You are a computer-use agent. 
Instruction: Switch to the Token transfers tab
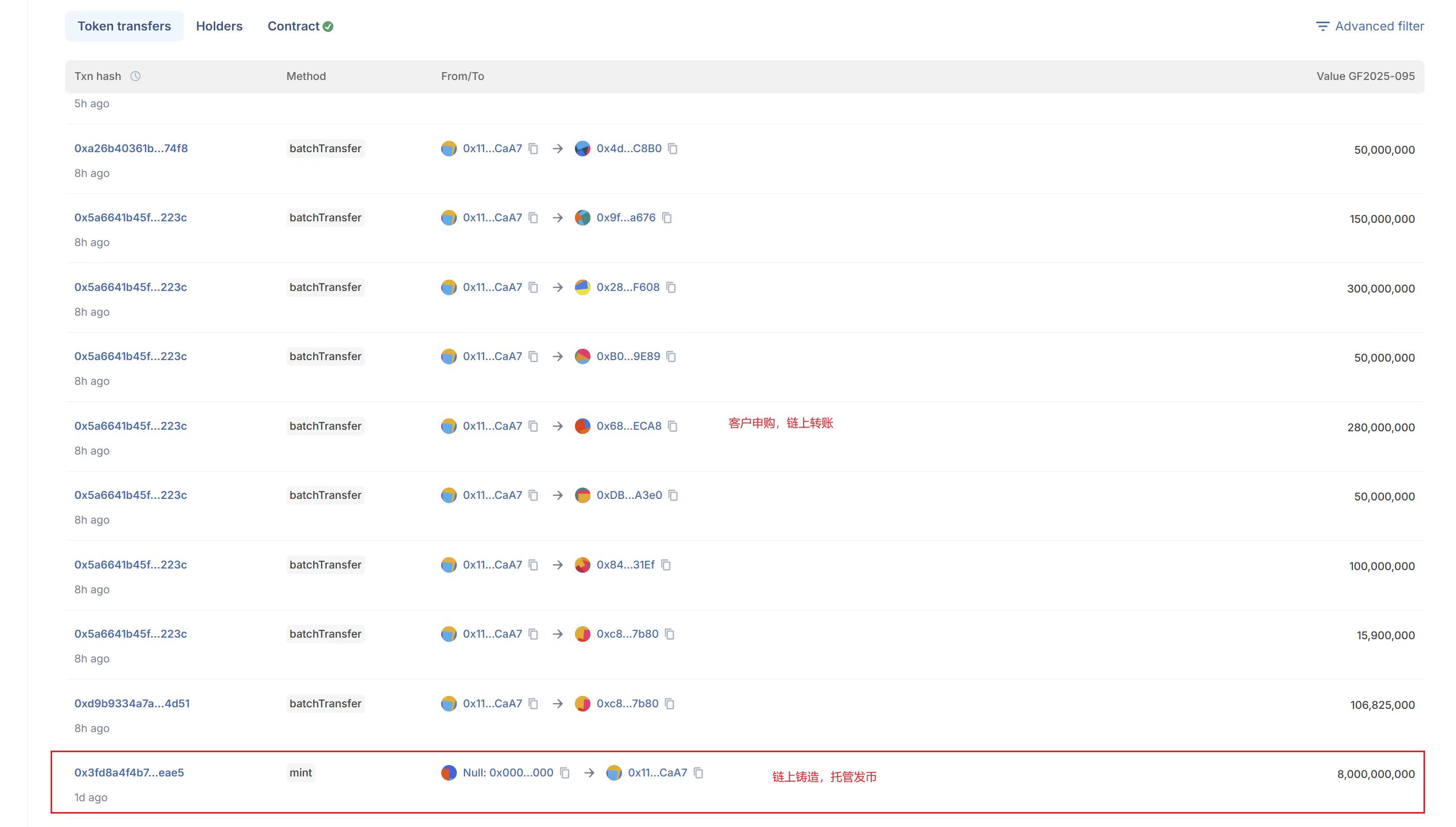tap(124, 26)
